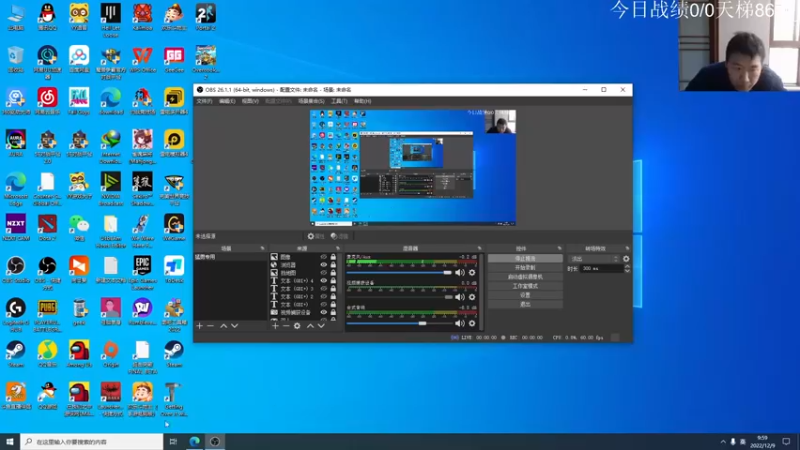Open 视频捕获设备 mixer track gear
Image resolution: width=800 pixels, height=450 pixels.
click(x=472, y=297)
